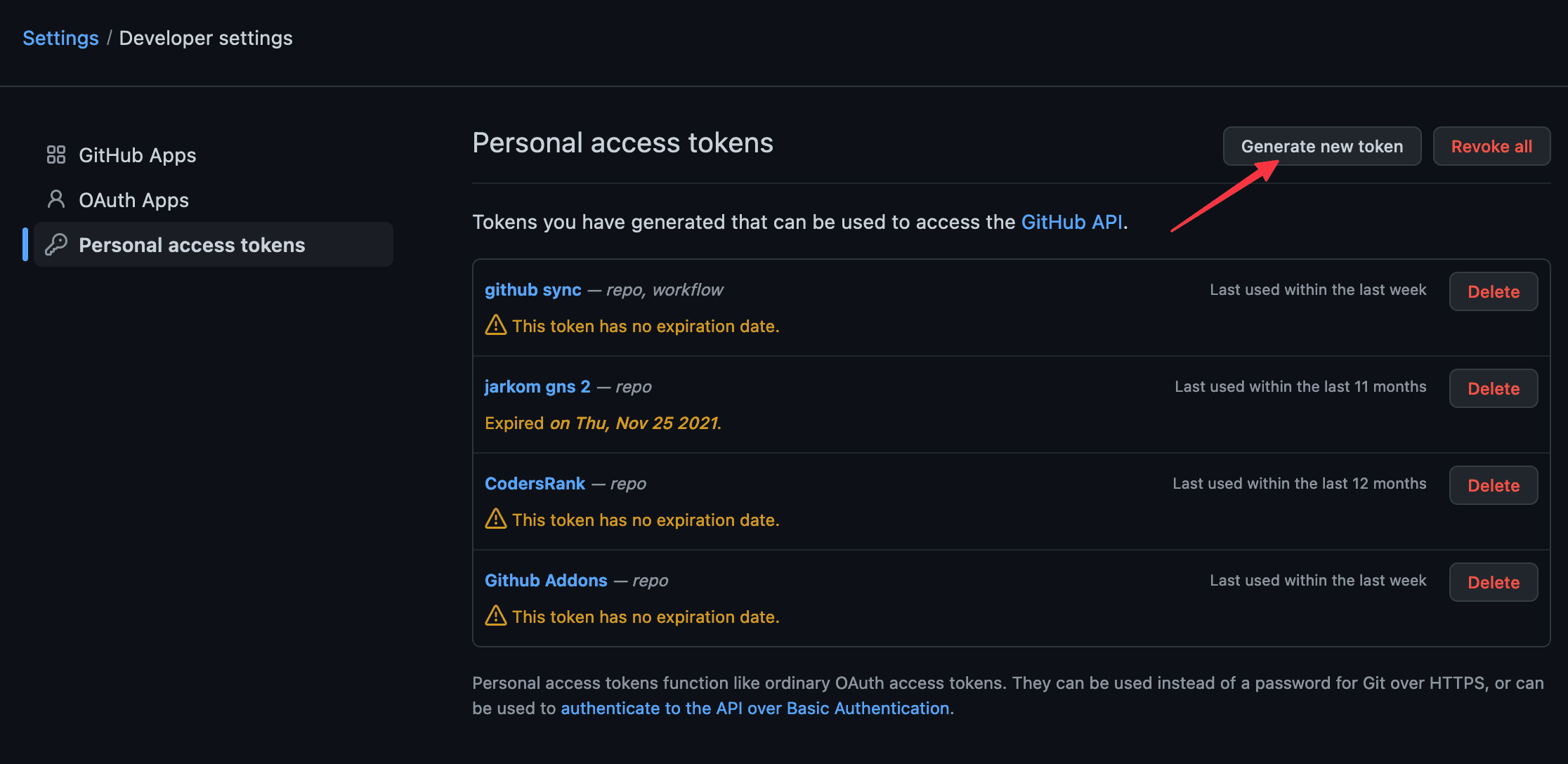Delete the github sync token
Image resolution: width=1568 pixels, height=764 pixels.
pos(1493,291)
